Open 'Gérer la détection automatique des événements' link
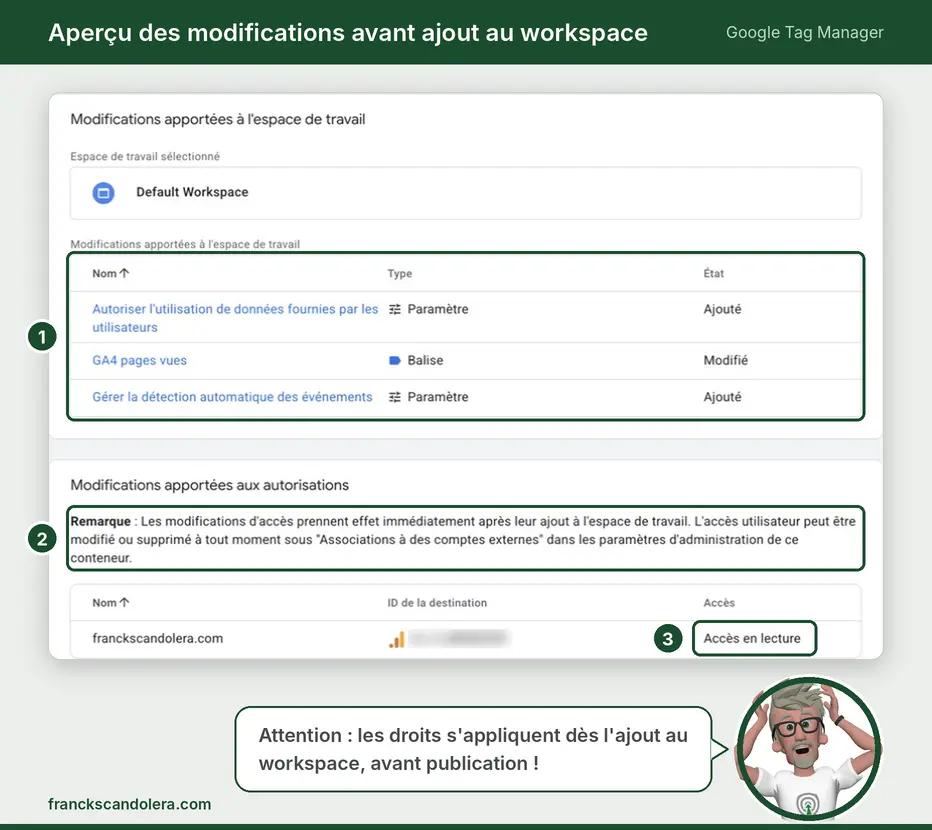Image resolution: width=932 pixels, height=830 pixels. (232, 397)
